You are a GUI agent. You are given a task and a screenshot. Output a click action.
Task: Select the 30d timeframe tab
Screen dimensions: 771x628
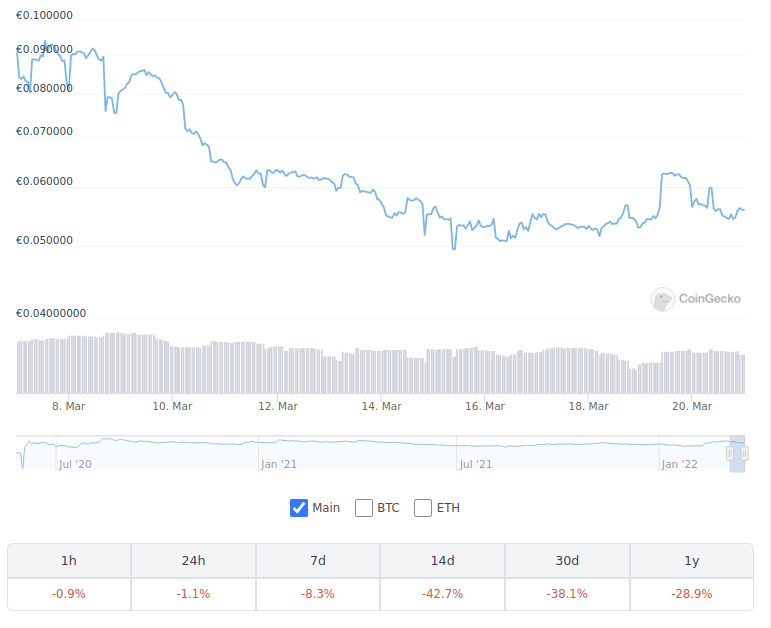click(x=567, y=561)
